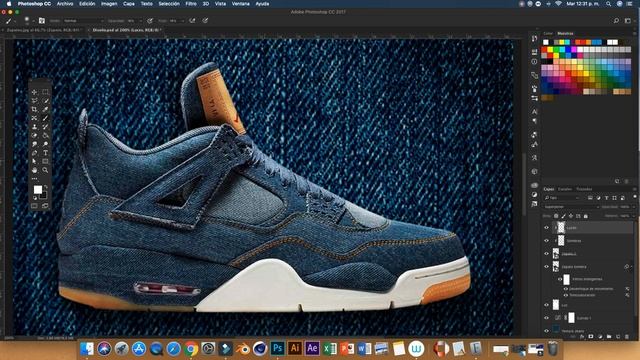Select the Rectangle shape tool
Screen dimensions: 640x360
point(45,162)
